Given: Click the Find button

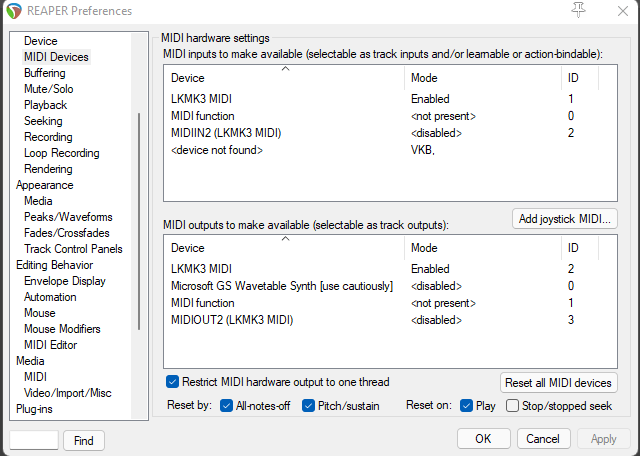Looking at the screenshot, I should coord(84,440).
